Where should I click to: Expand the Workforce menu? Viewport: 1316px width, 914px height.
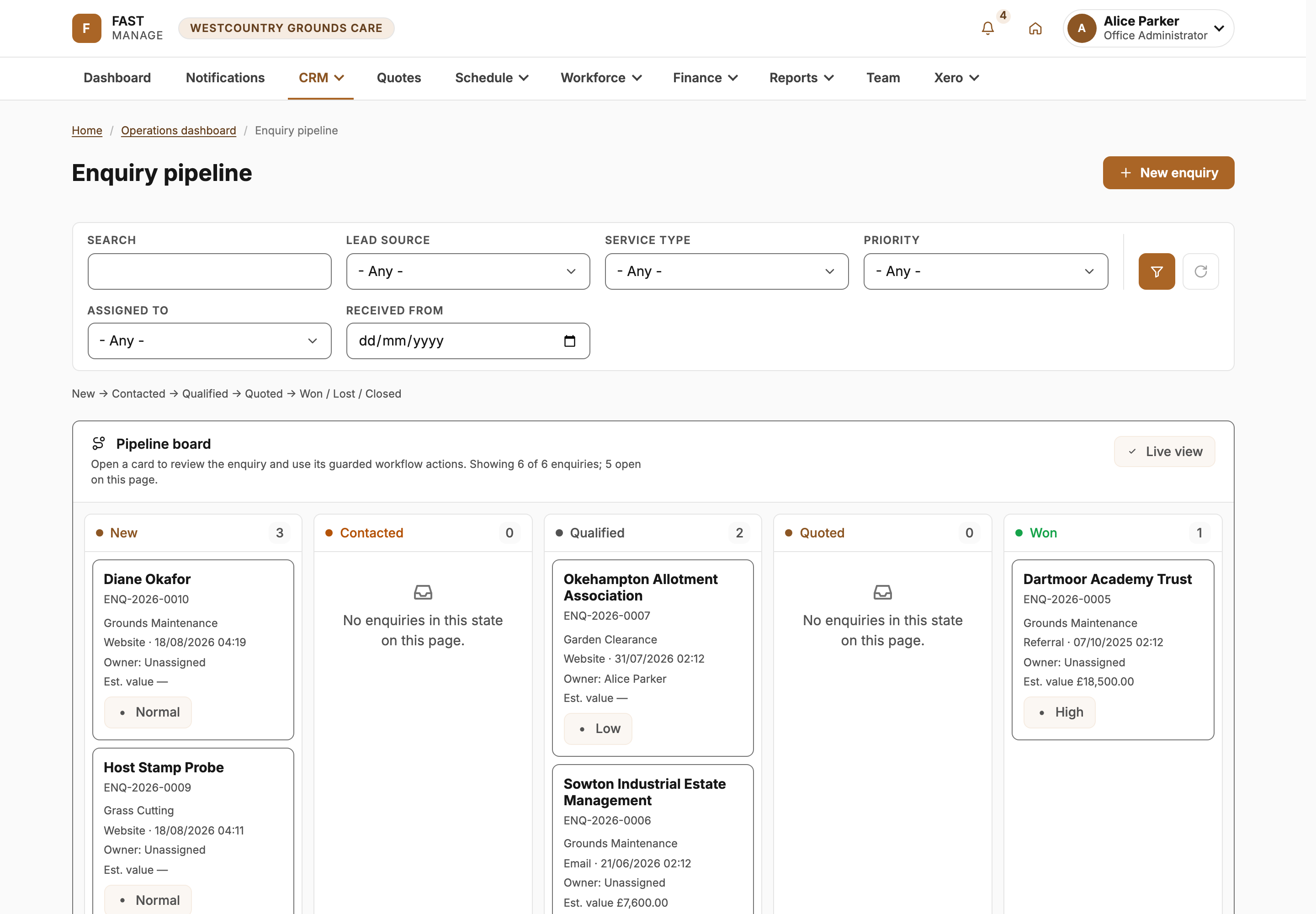point(601,78)
